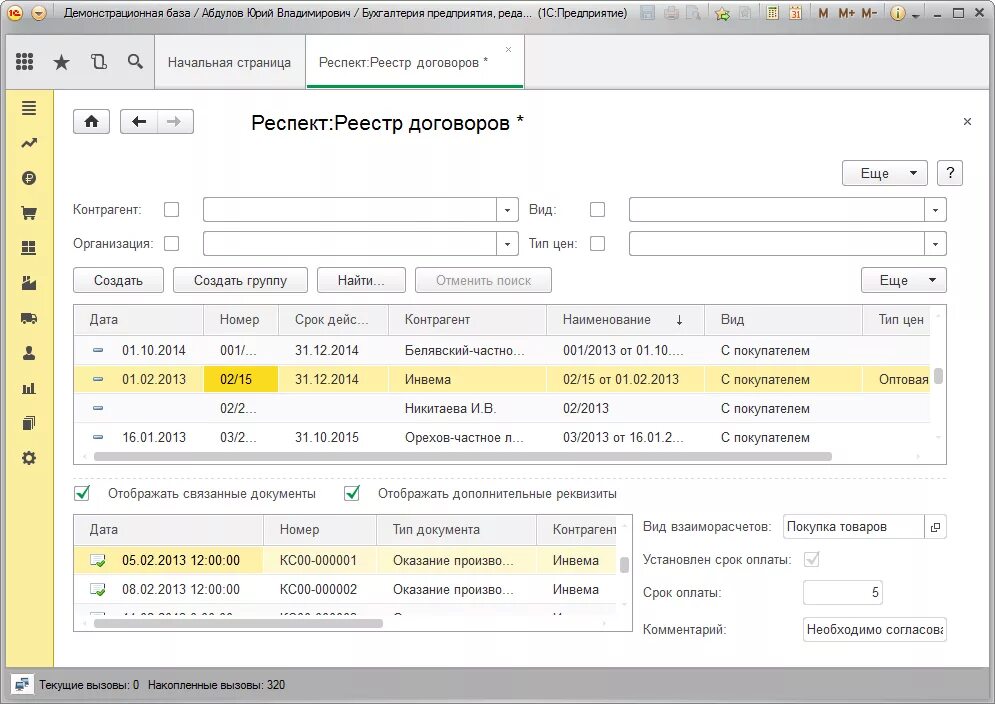Image resolution: width=995 pixels, height=704 pixels.
Task: Open the gear administration section
Action: 29,458
